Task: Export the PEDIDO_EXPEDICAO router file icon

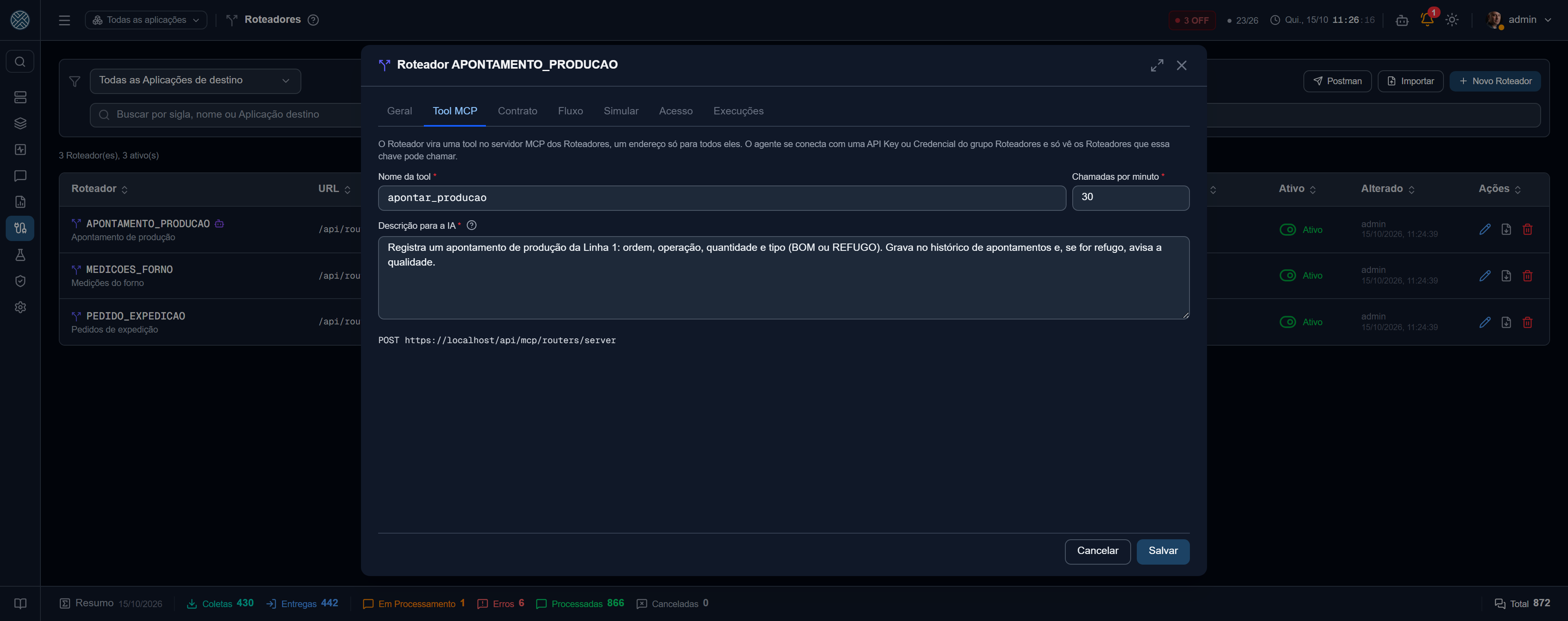Action: pos(1506,322)
